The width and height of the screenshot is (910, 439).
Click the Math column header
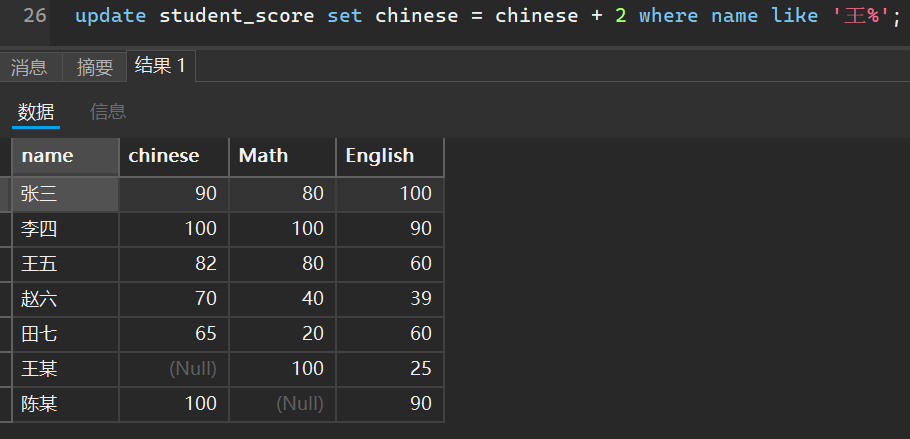283,157
